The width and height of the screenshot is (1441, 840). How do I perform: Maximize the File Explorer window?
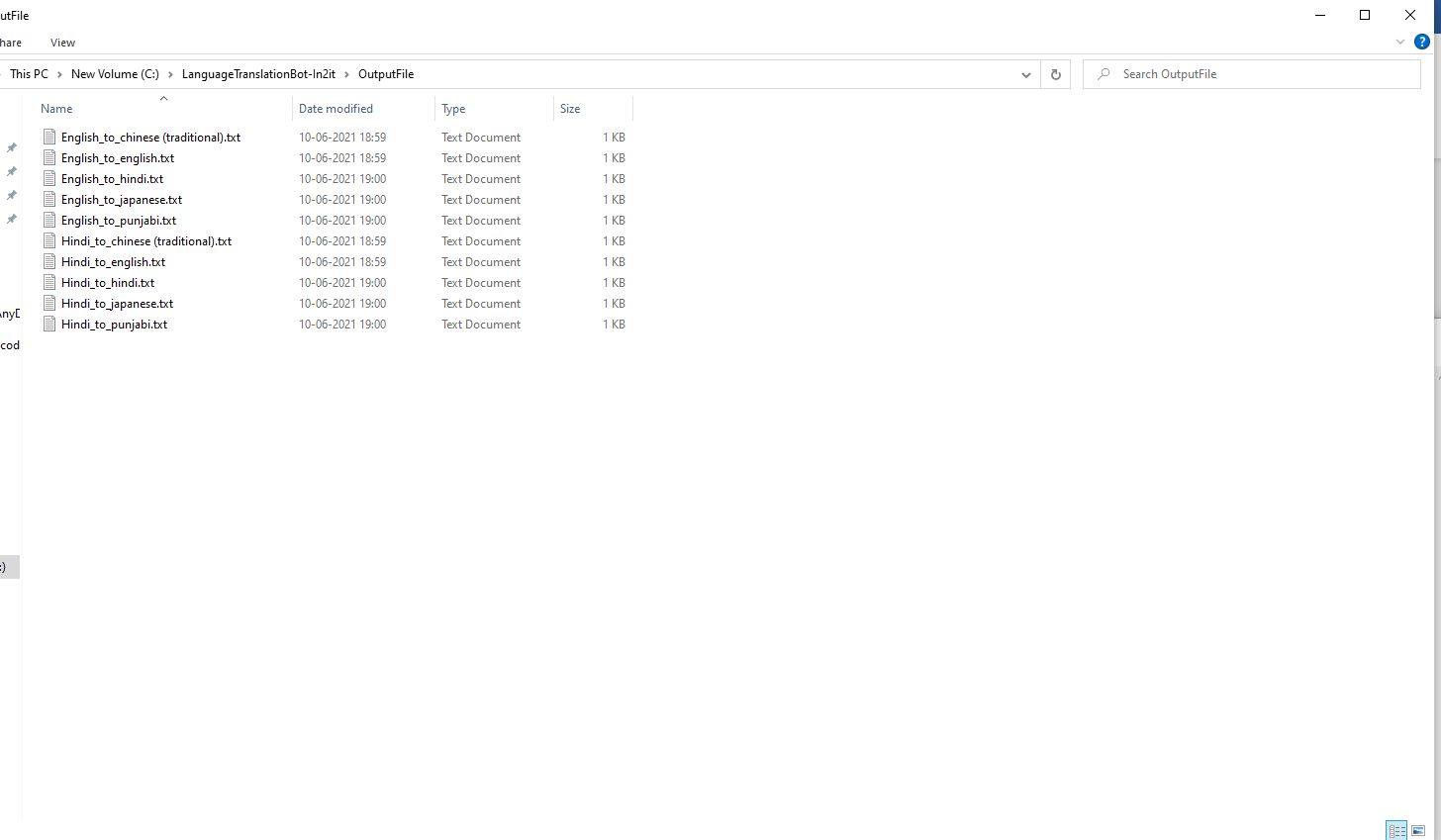pyautogui.click(x=1365, y=15)
